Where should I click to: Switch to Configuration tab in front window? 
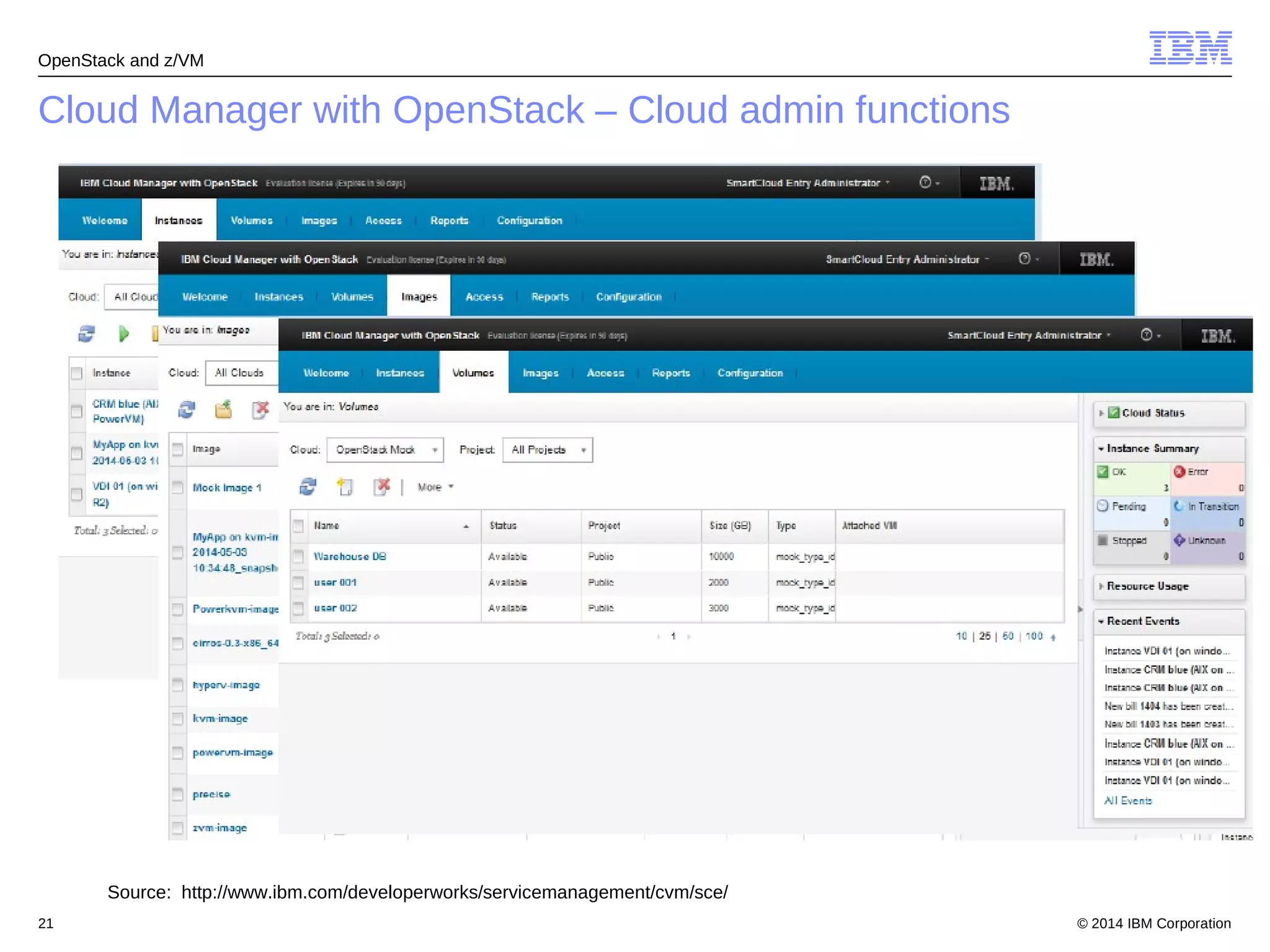click(750, 372)
